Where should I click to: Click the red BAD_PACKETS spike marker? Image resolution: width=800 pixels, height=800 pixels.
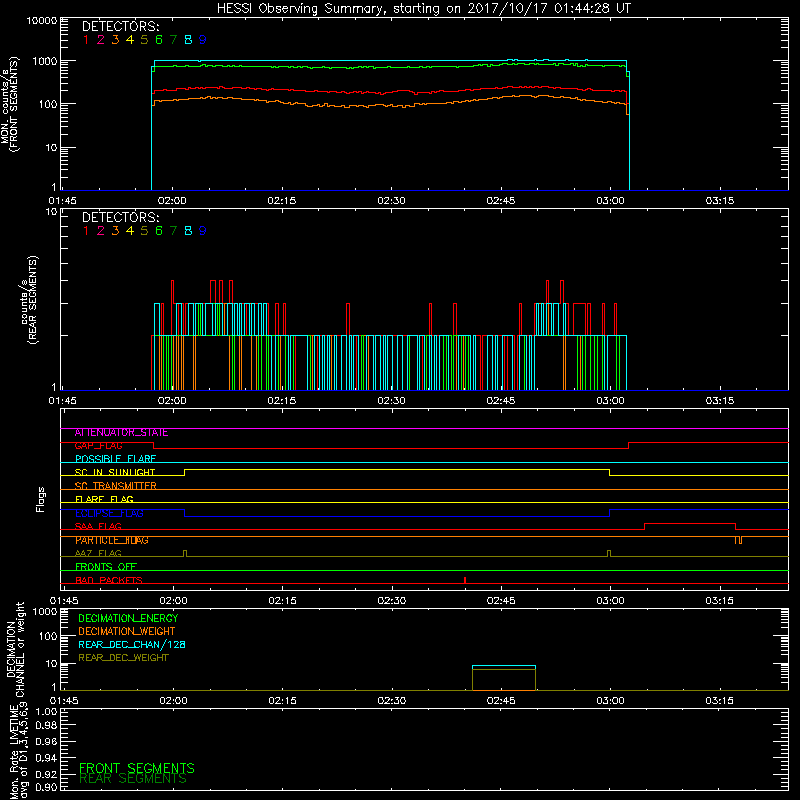click(465, 580)
